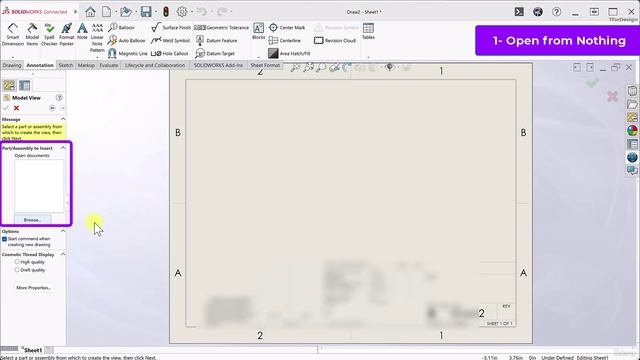This screenshot has width=640, height=360.
Task: Open the Sheet Format tab
Action: pos(265,65)
